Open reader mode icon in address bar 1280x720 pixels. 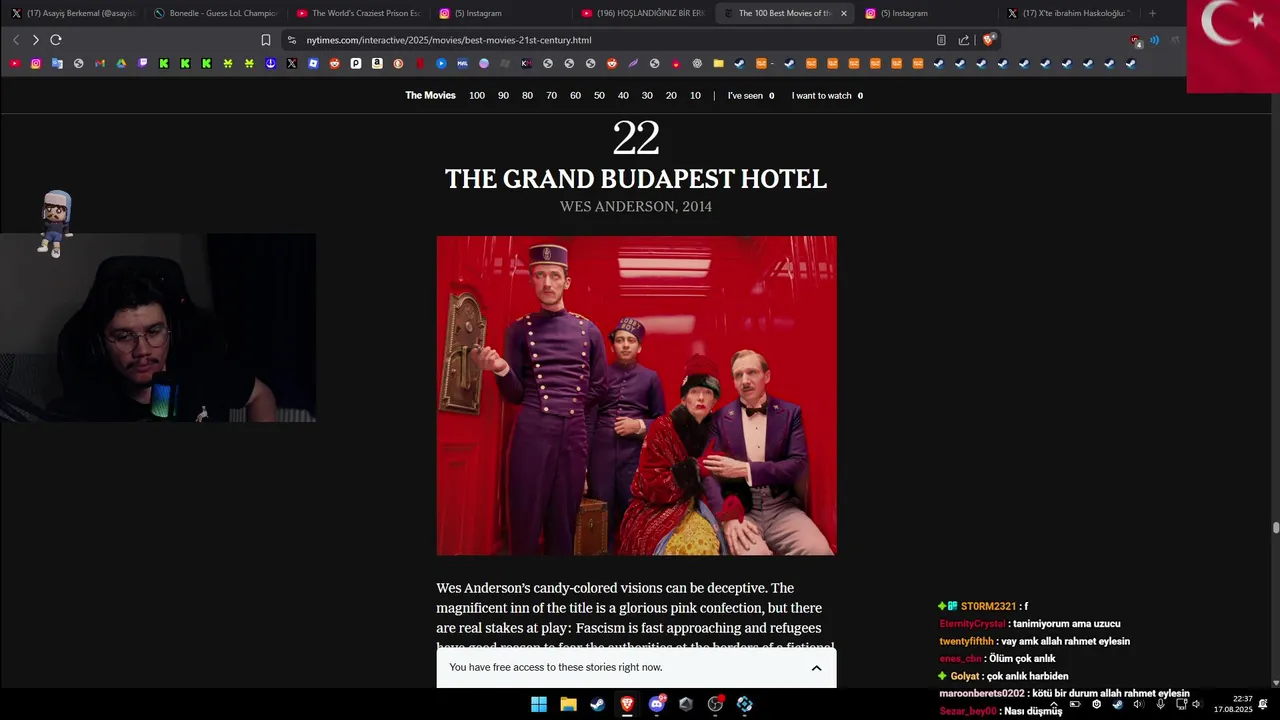click(941, 40)
